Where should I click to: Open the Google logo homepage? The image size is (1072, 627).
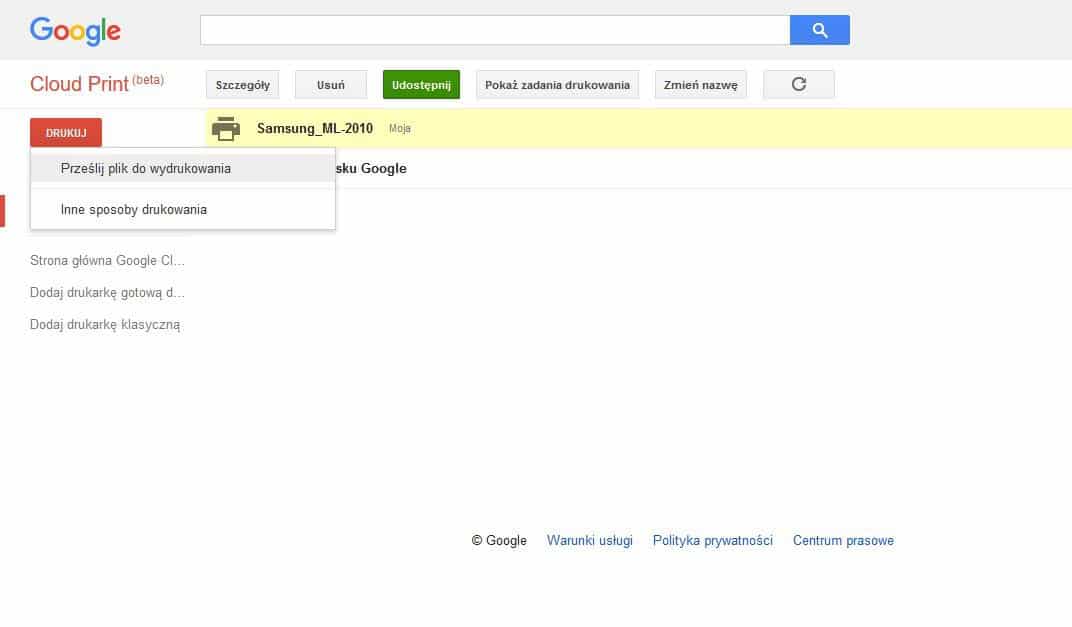(x=75, y=31)
